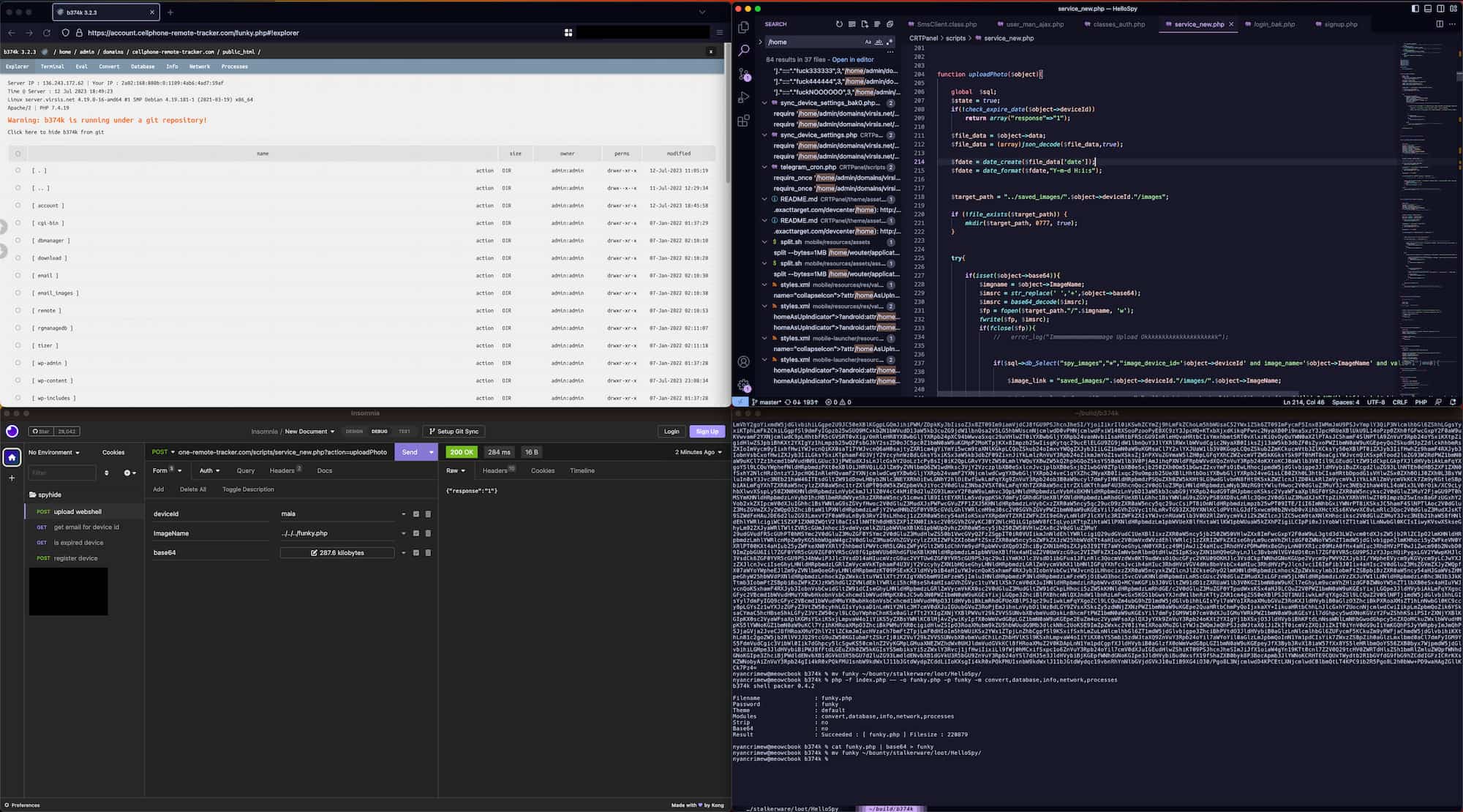Open the No Environment dropdown
1463x812 pixels.
tap(54, 453)
